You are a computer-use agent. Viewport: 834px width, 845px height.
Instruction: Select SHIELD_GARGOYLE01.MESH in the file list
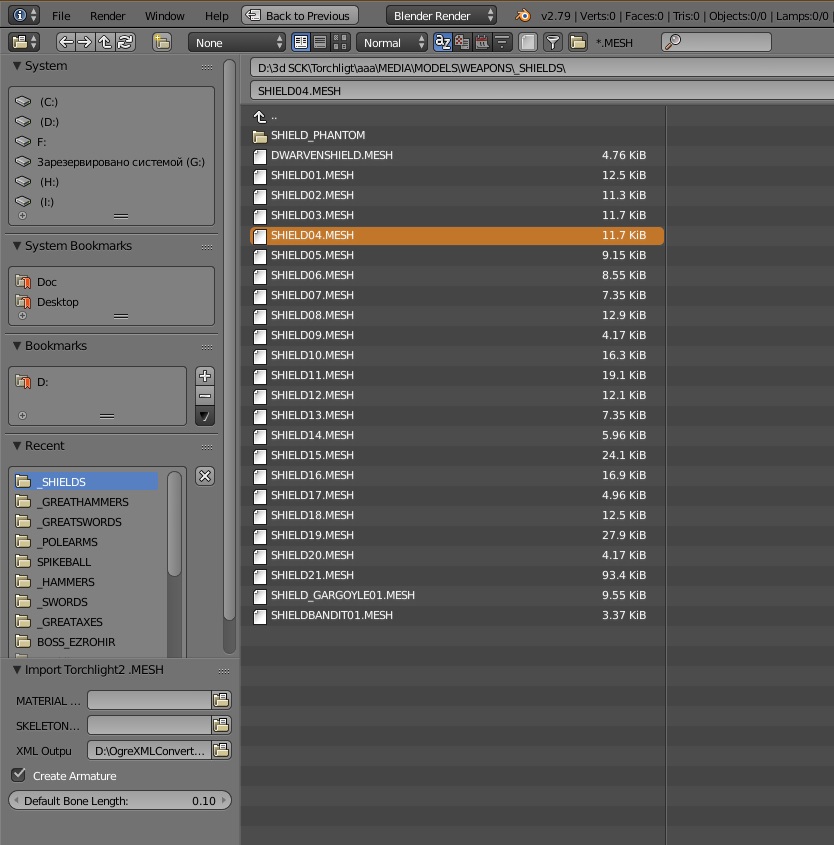tap(342, 595)
